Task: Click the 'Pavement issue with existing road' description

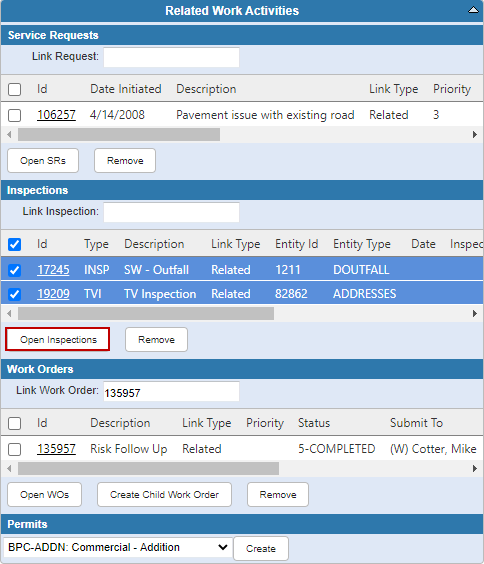Action: 265,115
